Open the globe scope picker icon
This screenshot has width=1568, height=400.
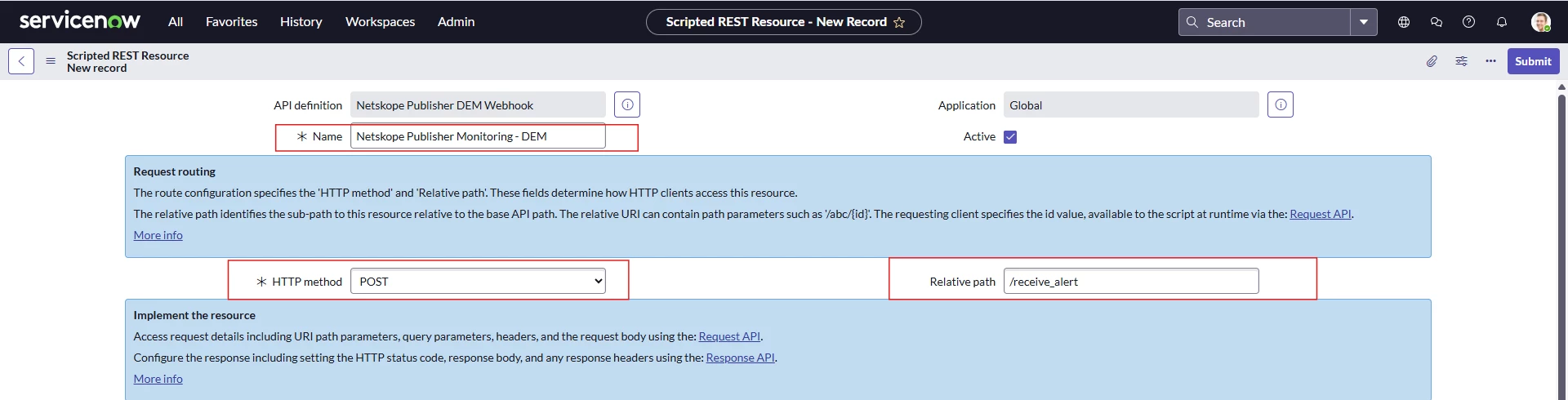tap(1404, 22)
